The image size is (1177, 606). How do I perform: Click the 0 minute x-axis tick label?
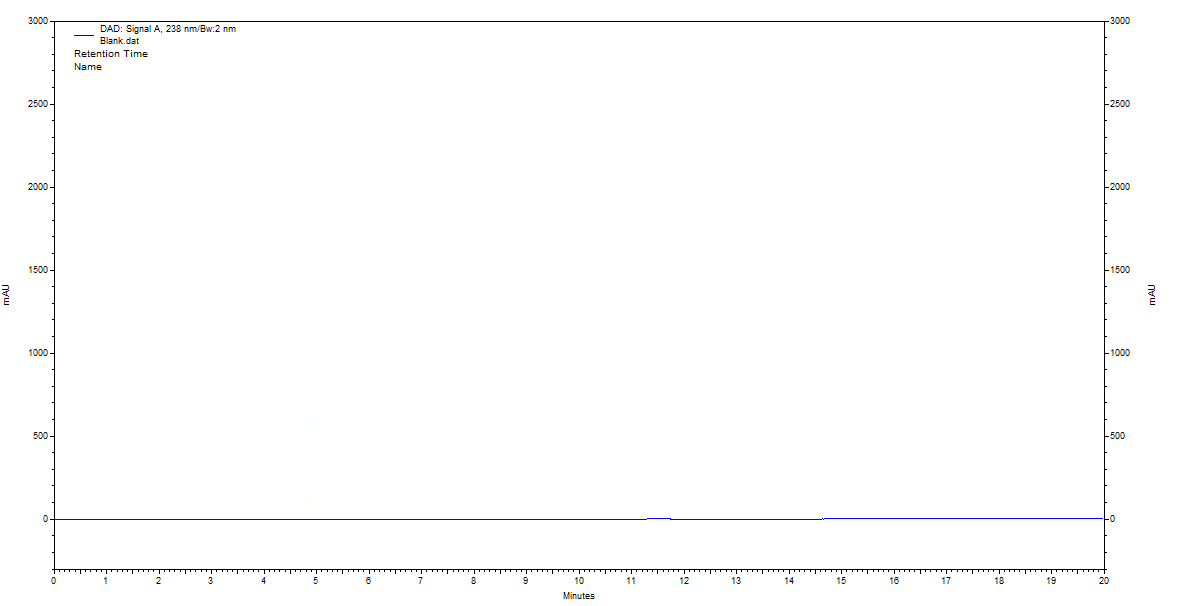pos(54,580)
